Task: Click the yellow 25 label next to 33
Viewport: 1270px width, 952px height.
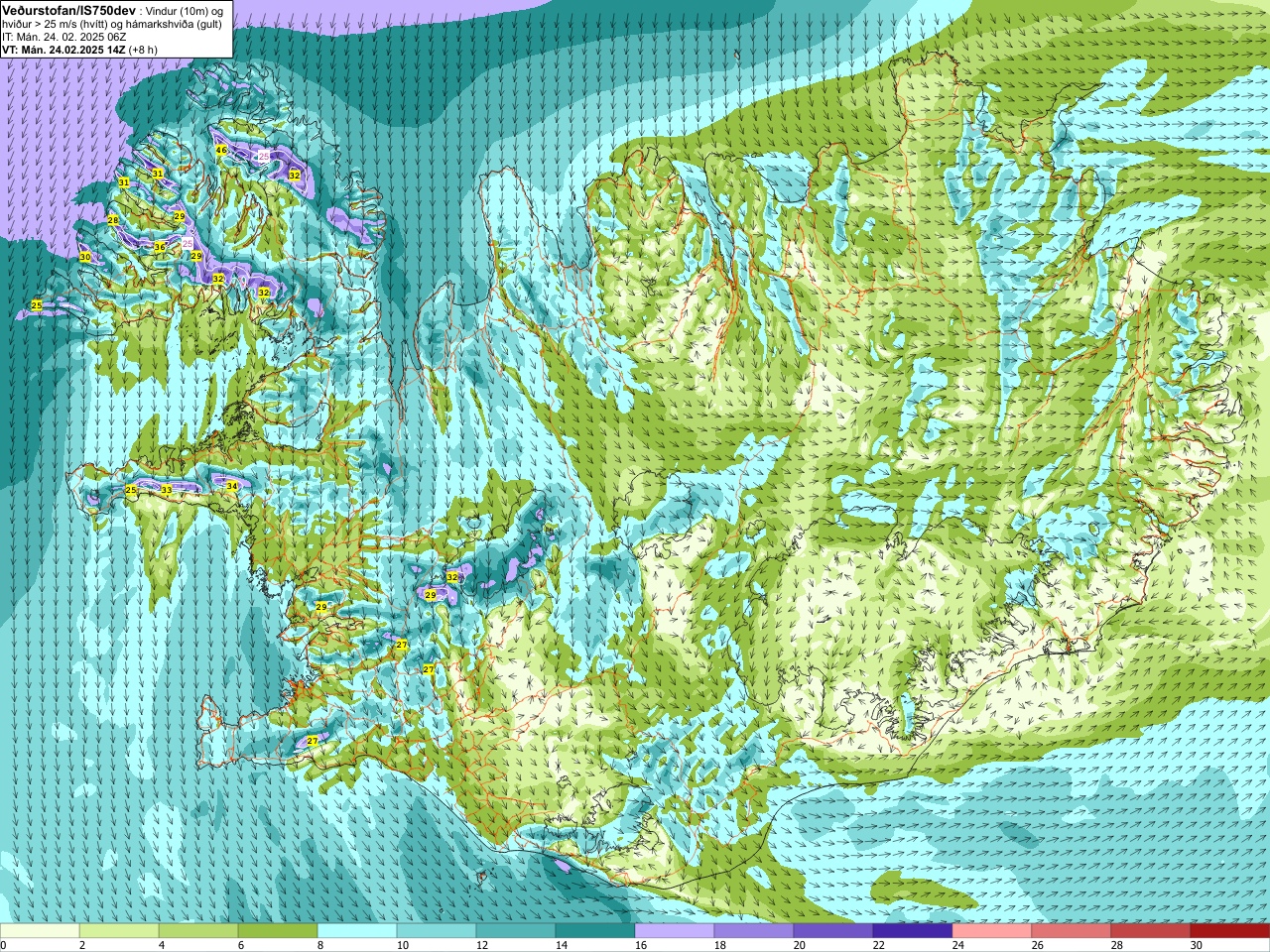Action: pos(131,490)
